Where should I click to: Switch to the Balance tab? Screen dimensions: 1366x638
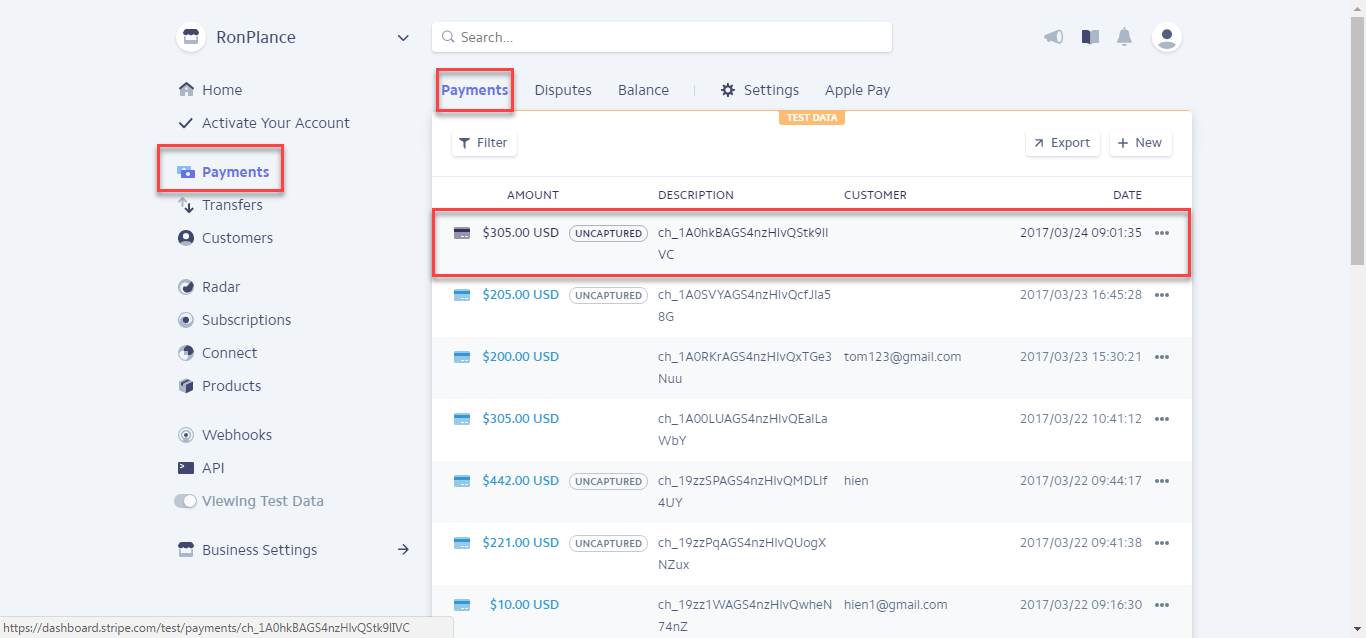coord(643,90)
